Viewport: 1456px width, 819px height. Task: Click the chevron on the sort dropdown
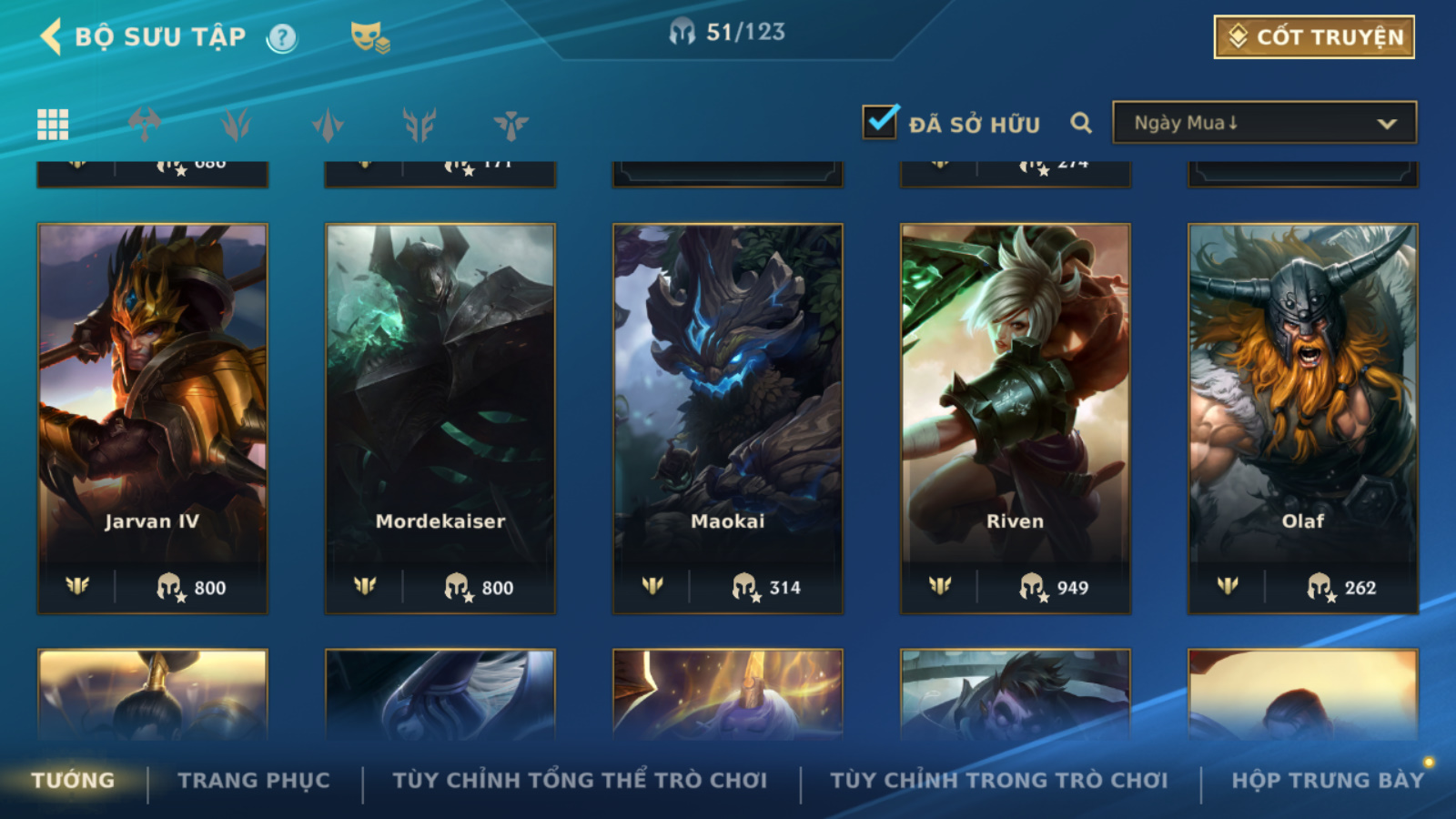(1387, 124)
